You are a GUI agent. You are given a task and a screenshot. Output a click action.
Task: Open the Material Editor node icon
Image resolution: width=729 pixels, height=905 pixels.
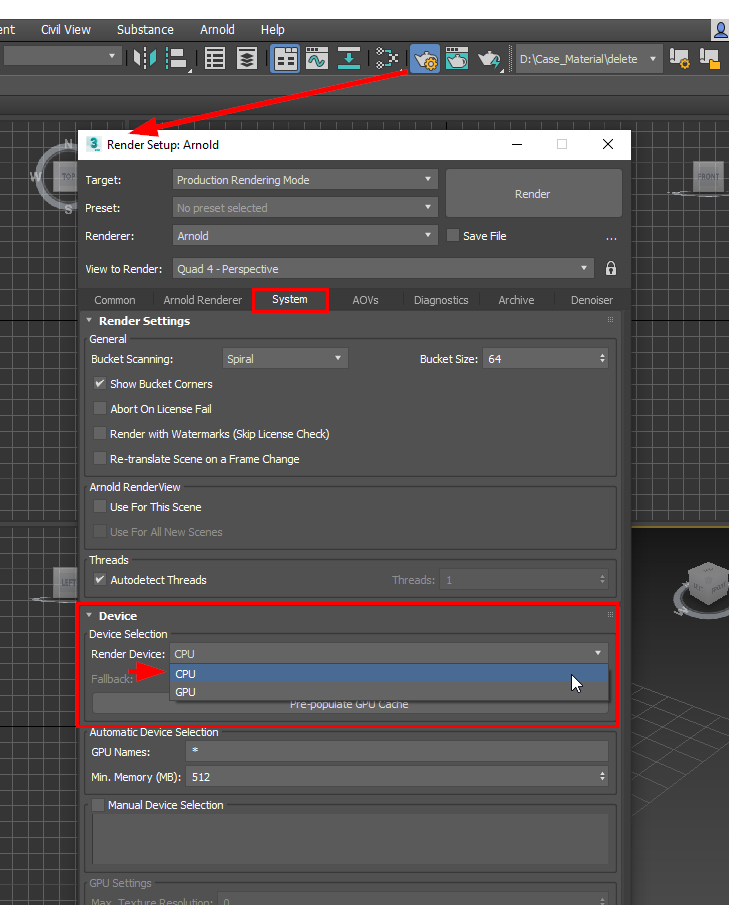point(387,58)
